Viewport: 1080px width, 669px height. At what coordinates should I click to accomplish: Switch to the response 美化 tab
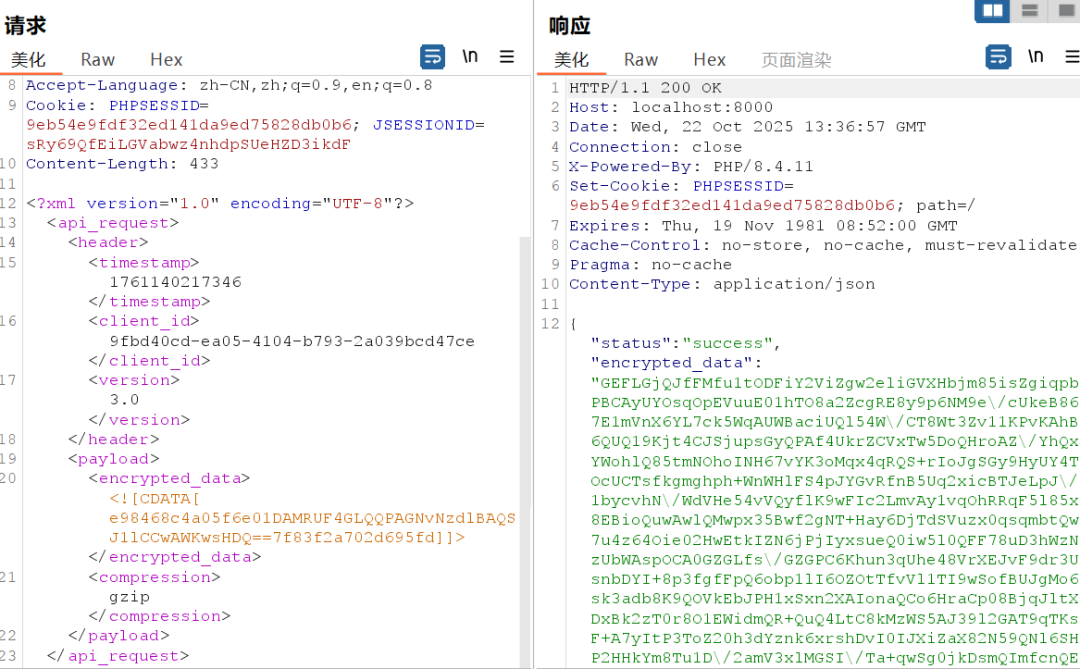pos(572,60)
